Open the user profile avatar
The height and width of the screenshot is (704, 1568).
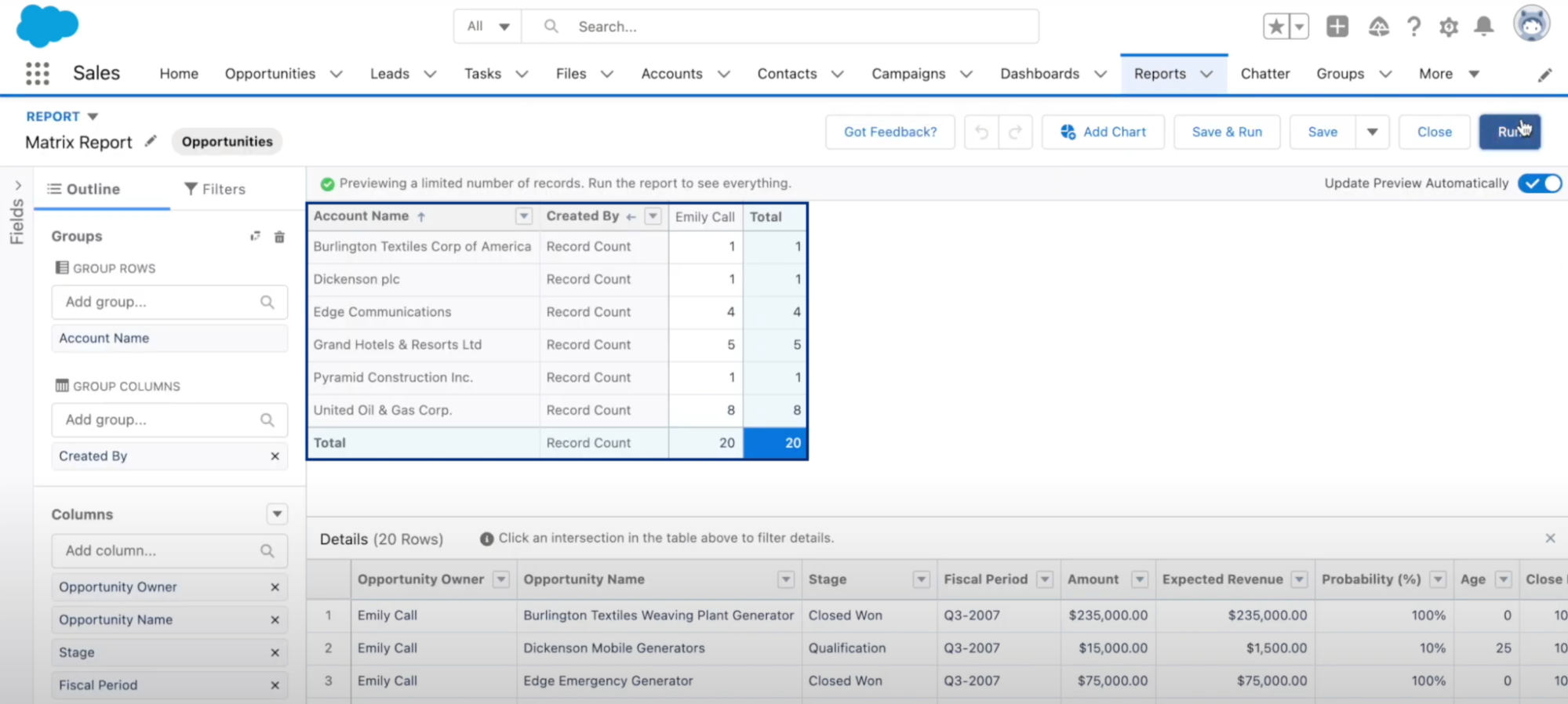point(1532,24)
